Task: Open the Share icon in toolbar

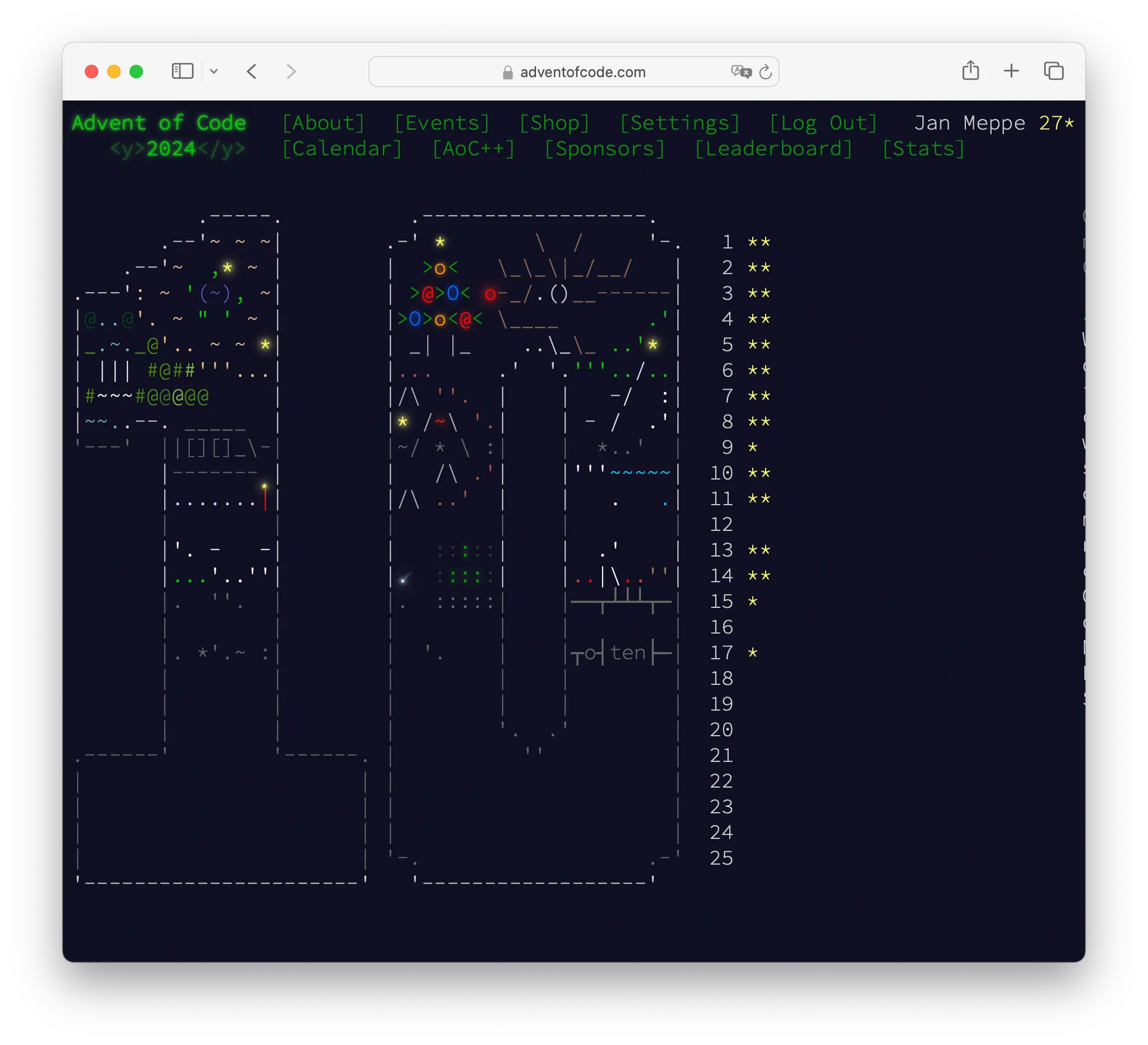Action: coord(970,71)
